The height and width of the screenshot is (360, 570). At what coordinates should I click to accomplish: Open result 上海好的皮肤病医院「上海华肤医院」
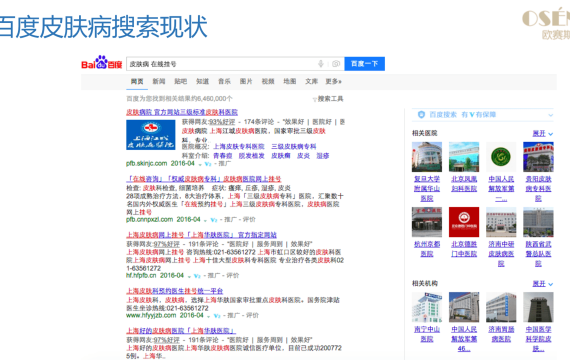tap(181, 331)
